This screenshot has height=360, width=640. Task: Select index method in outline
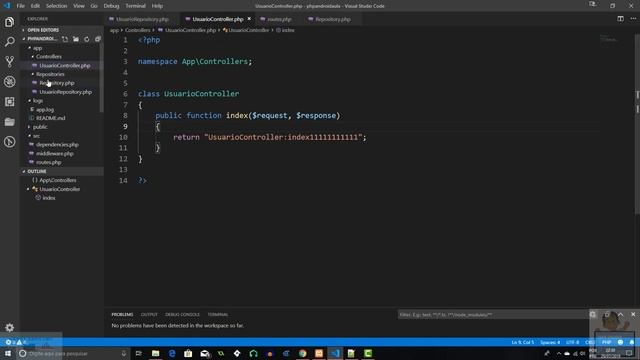49,198
